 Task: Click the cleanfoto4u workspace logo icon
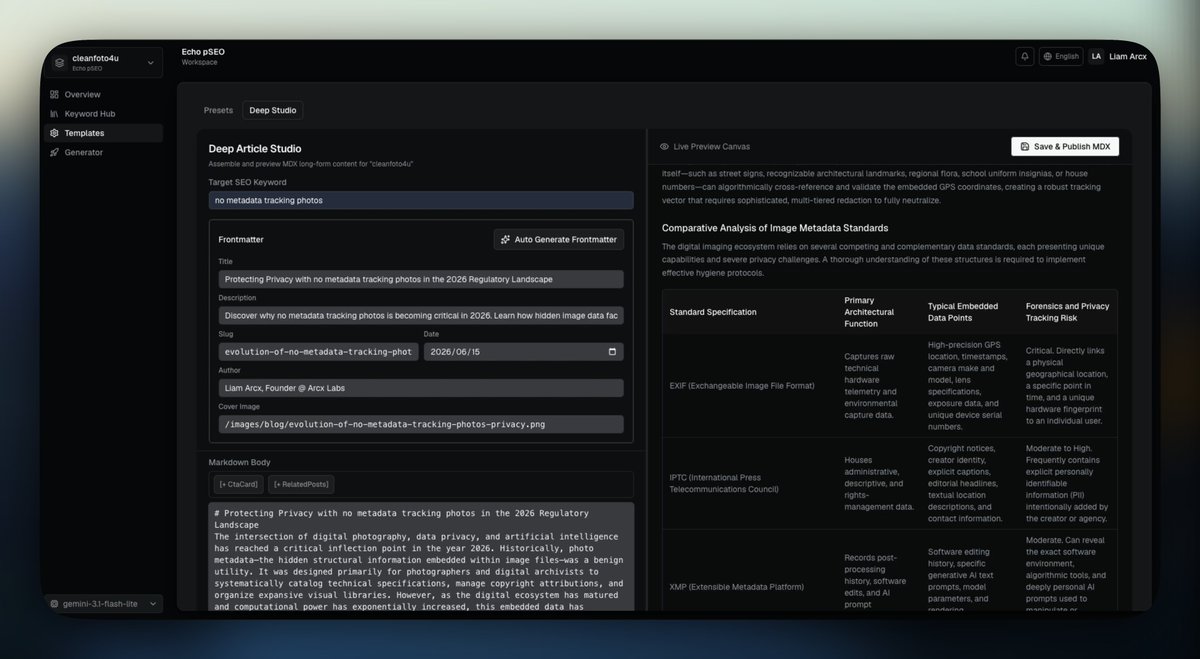pos(60,62)
